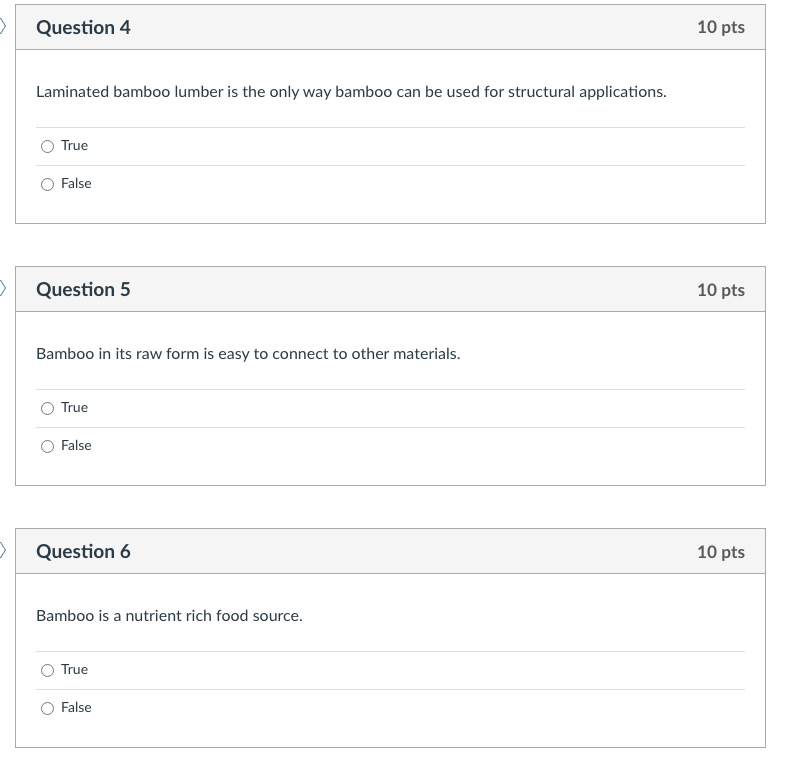Click the 10 pts label on Question 6
Image resolution: width=795 pixels, height=763 pixels.
click(720, 552)
